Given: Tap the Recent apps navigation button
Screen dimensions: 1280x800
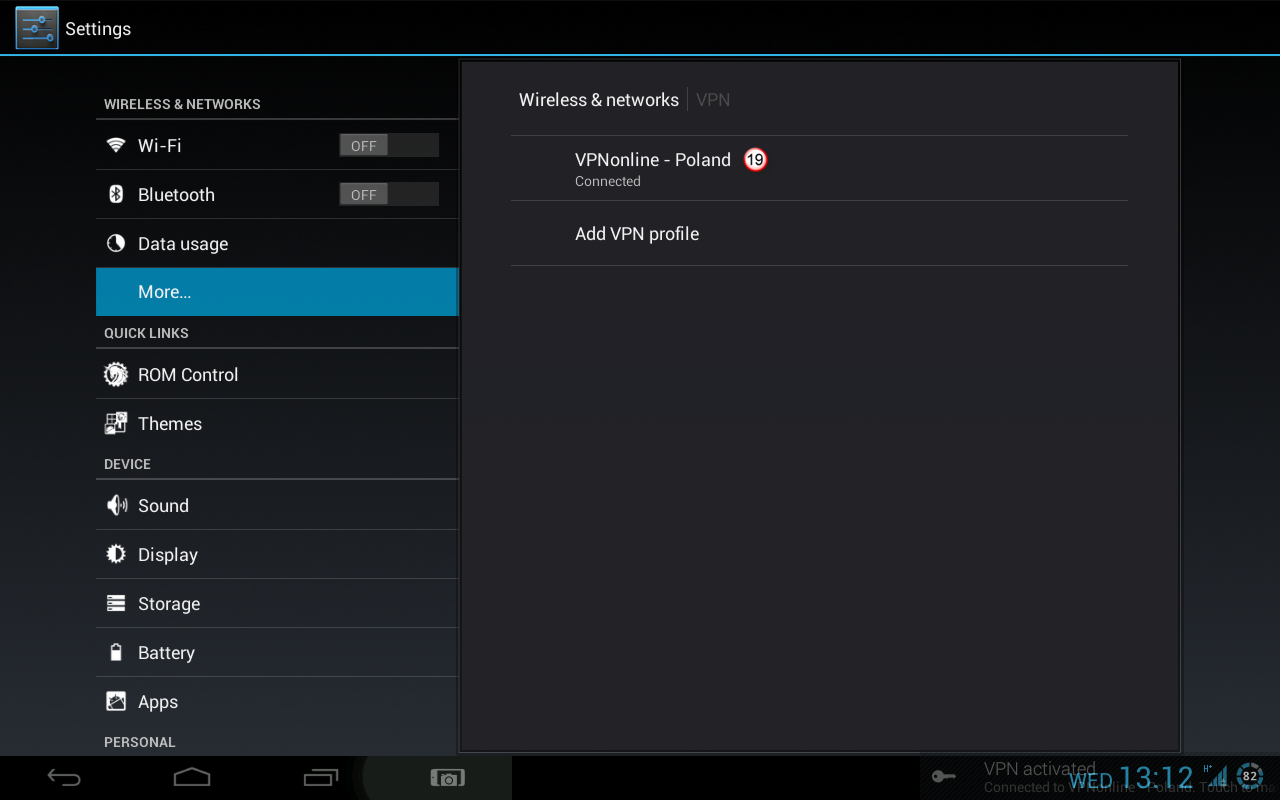Looking at the screenshot, I should tap(321, 777).
